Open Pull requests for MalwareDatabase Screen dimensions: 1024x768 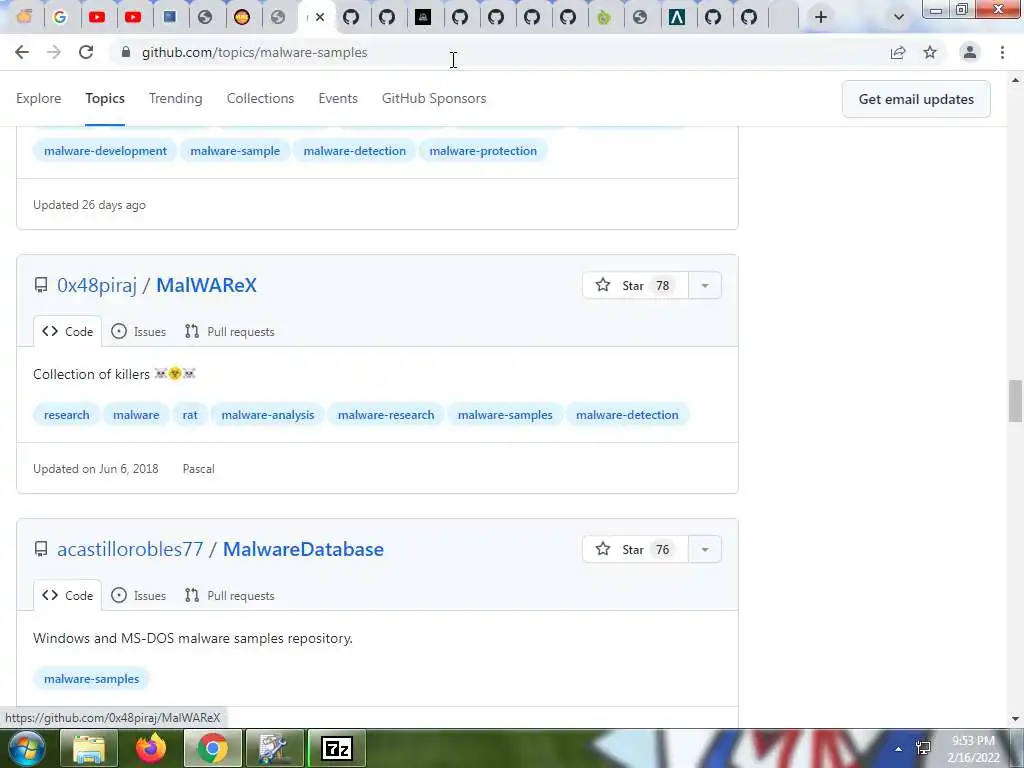click(229, 596)
